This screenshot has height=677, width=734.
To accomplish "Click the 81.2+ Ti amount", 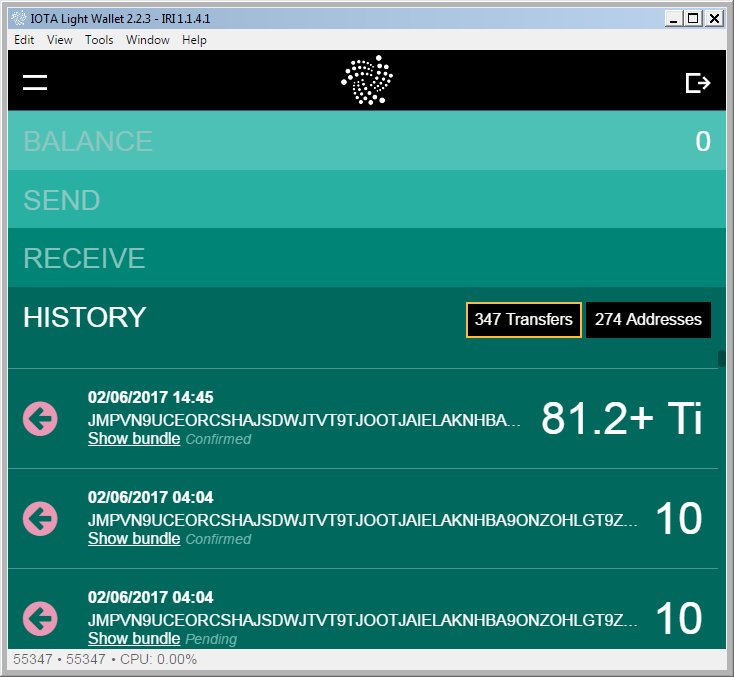I will point(622,418).
